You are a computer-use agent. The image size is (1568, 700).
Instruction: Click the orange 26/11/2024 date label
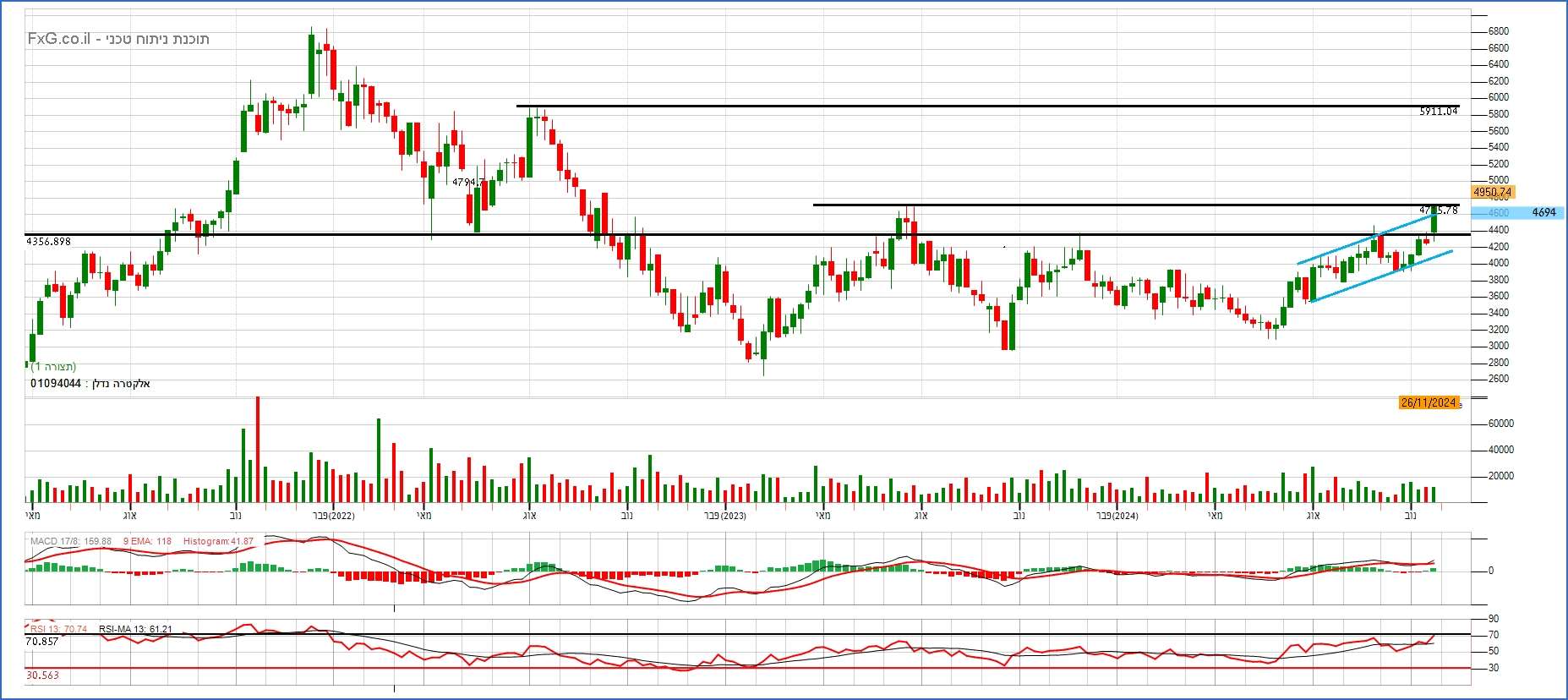click(x=1429, y=402)
